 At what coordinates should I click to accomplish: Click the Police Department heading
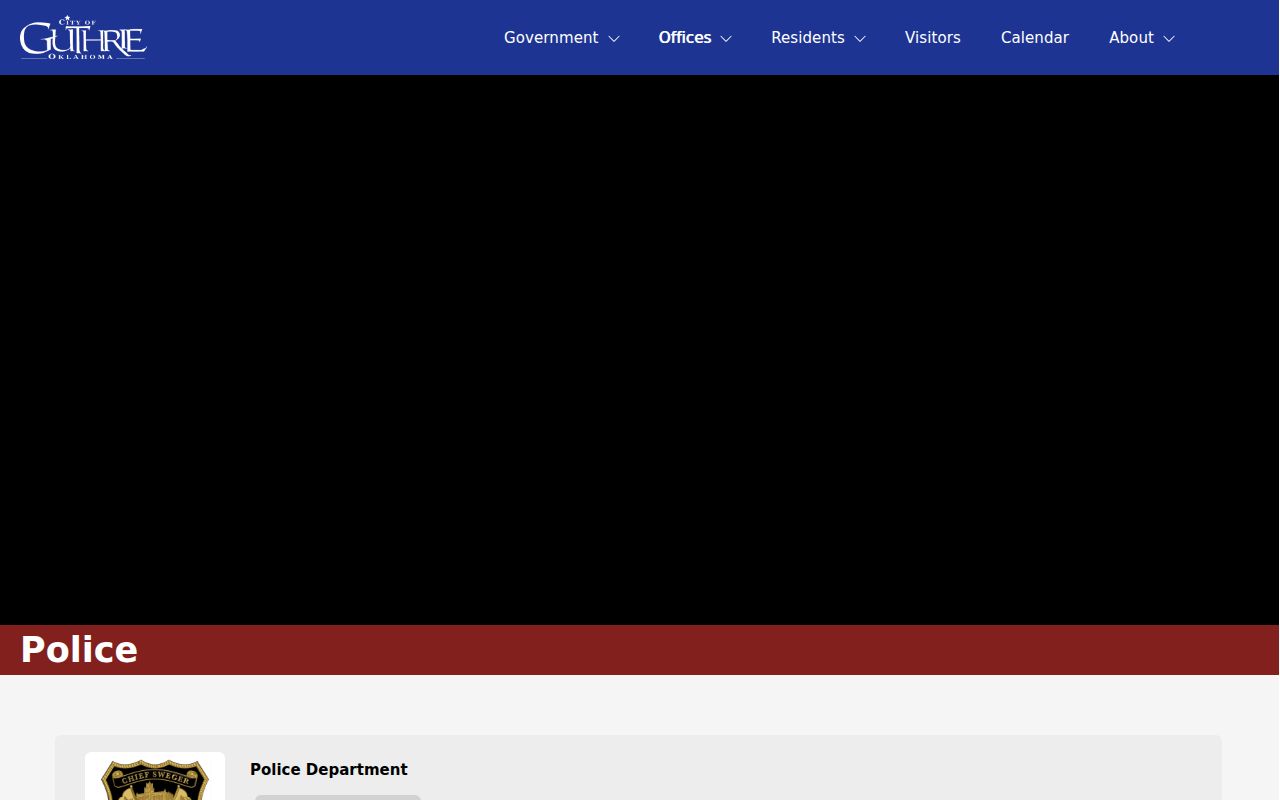coord(329,770)
